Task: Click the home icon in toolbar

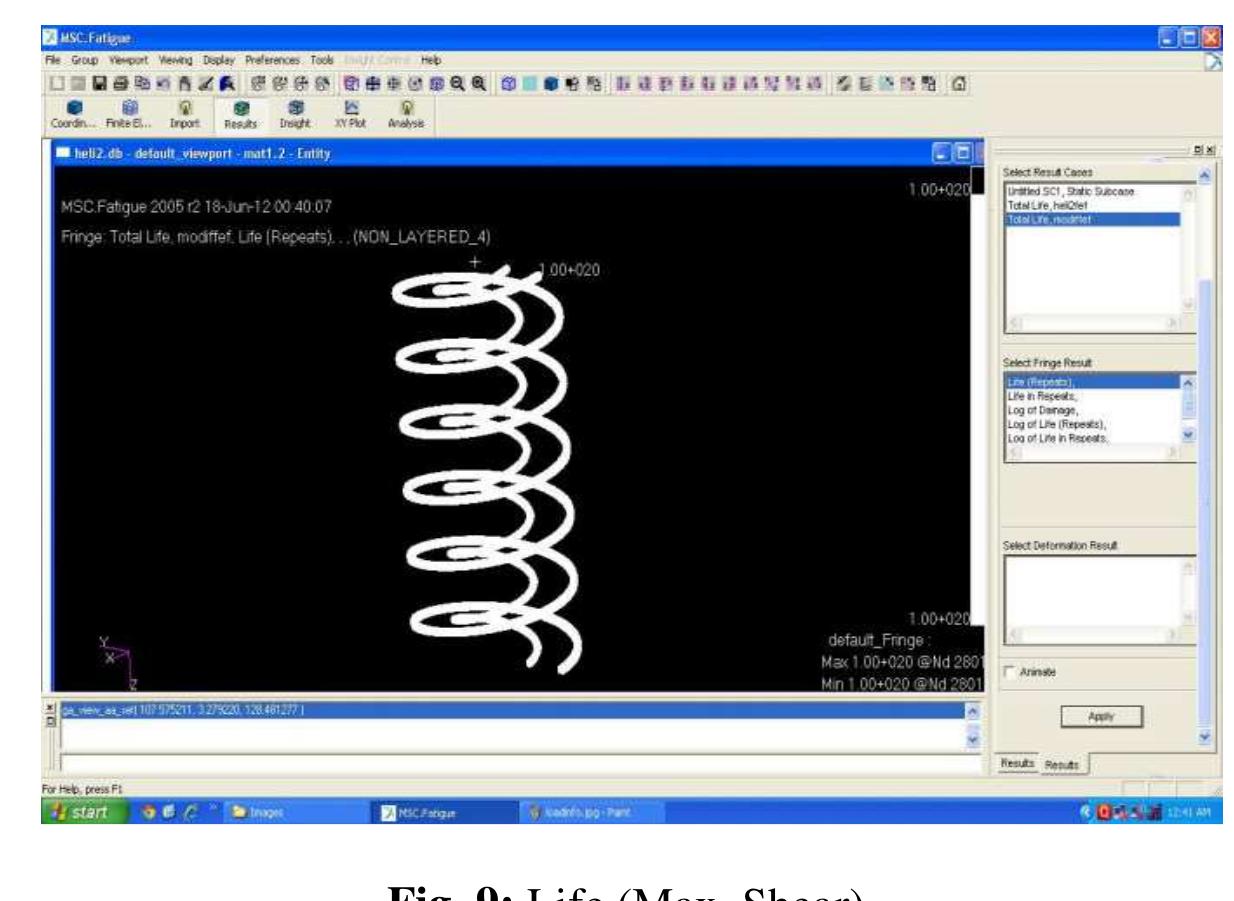Action: coord(958,85)
